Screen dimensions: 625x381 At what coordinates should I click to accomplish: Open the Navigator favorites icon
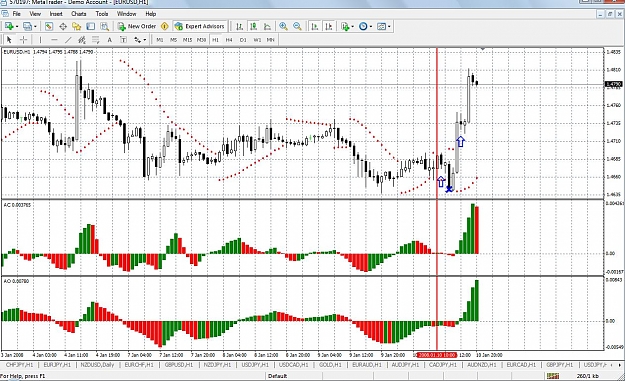pyautogui.click(x=77, y=26)
